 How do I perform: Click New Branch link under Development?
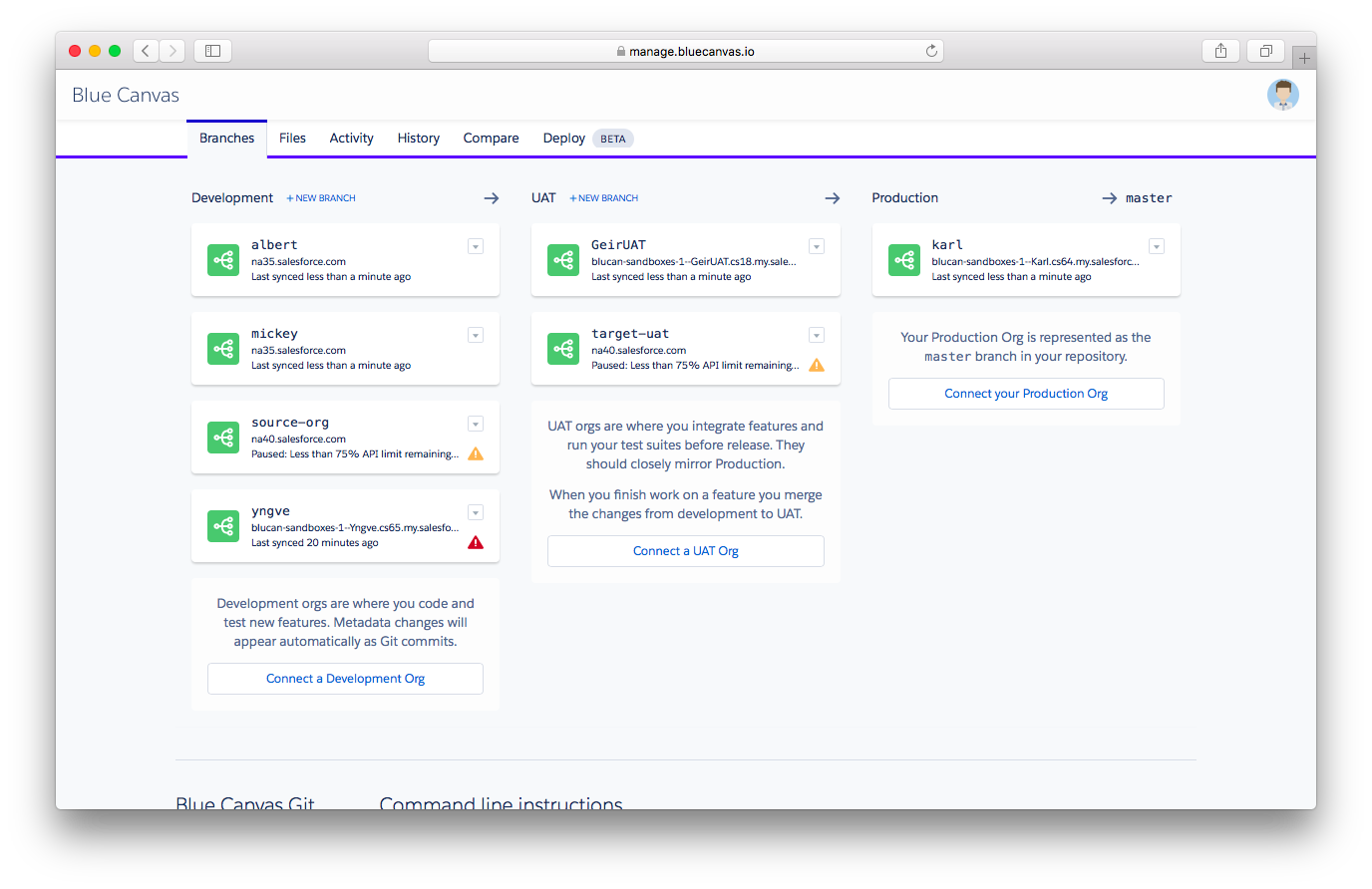click(x=321, y=198)
